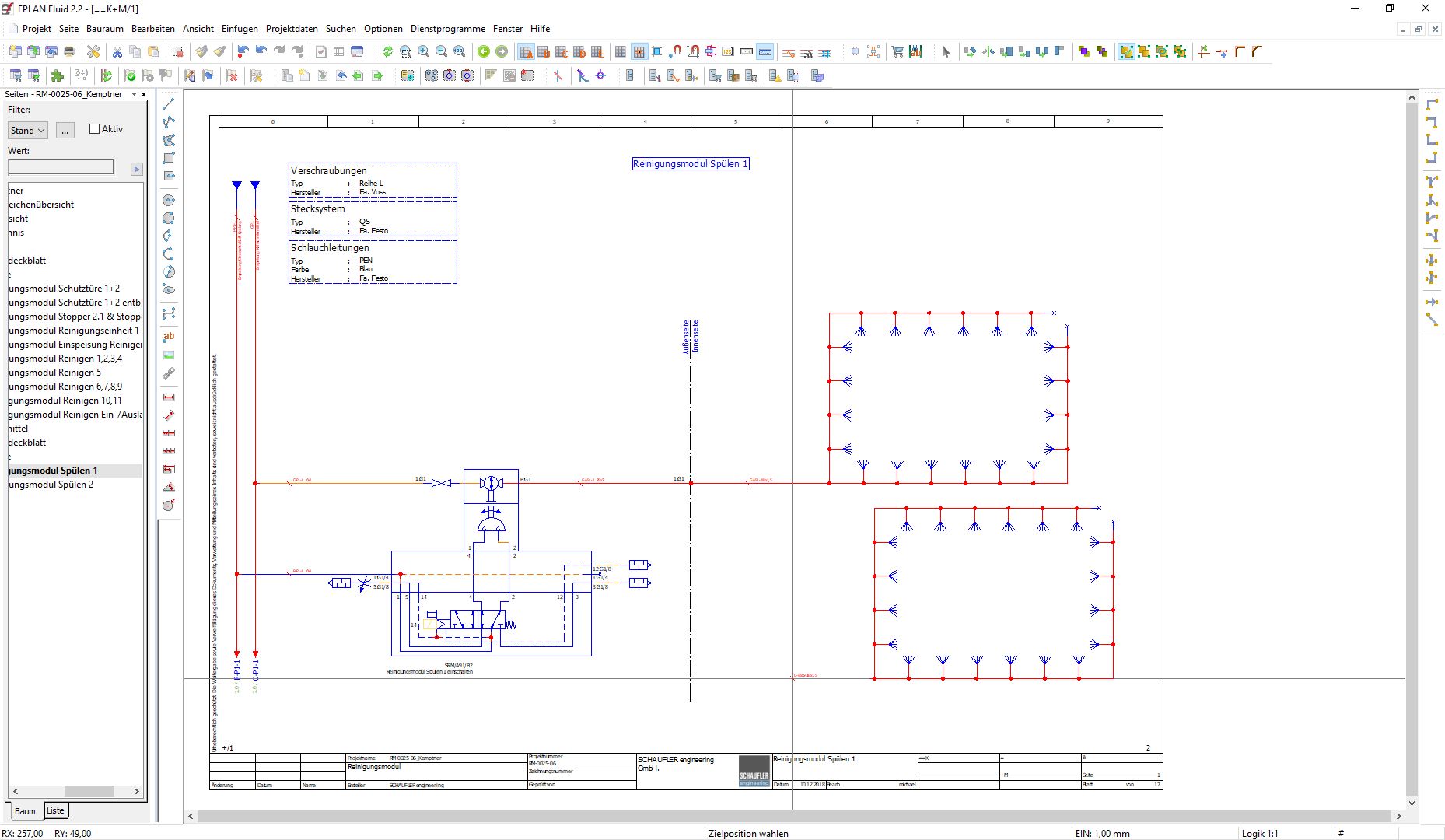Click the Print icon in the toolbar
This screenshot has width=1445, height=840.
tap(69, 52)
